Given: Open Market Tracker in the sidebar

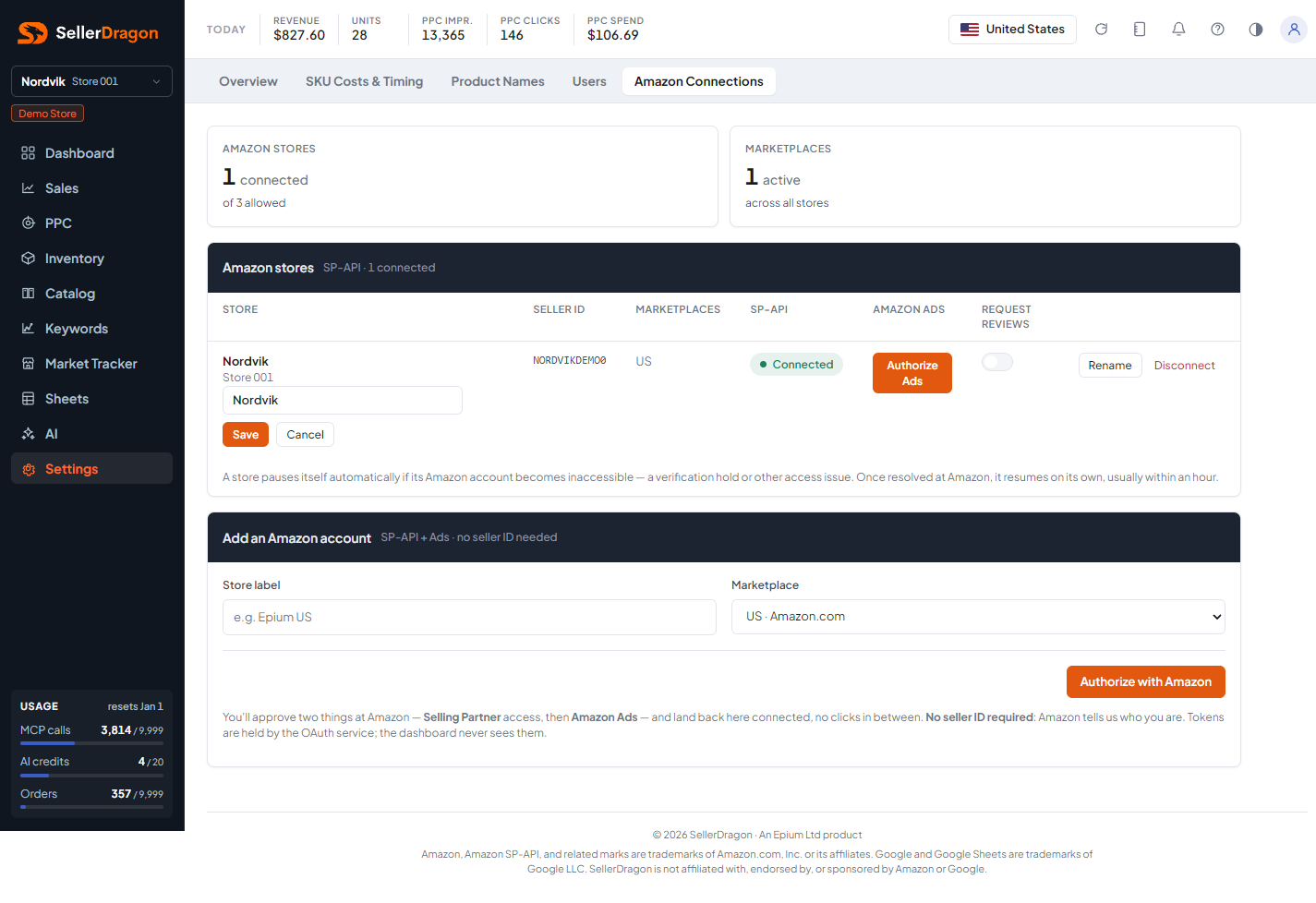Looking at the screenshot, I should (91, 364).
